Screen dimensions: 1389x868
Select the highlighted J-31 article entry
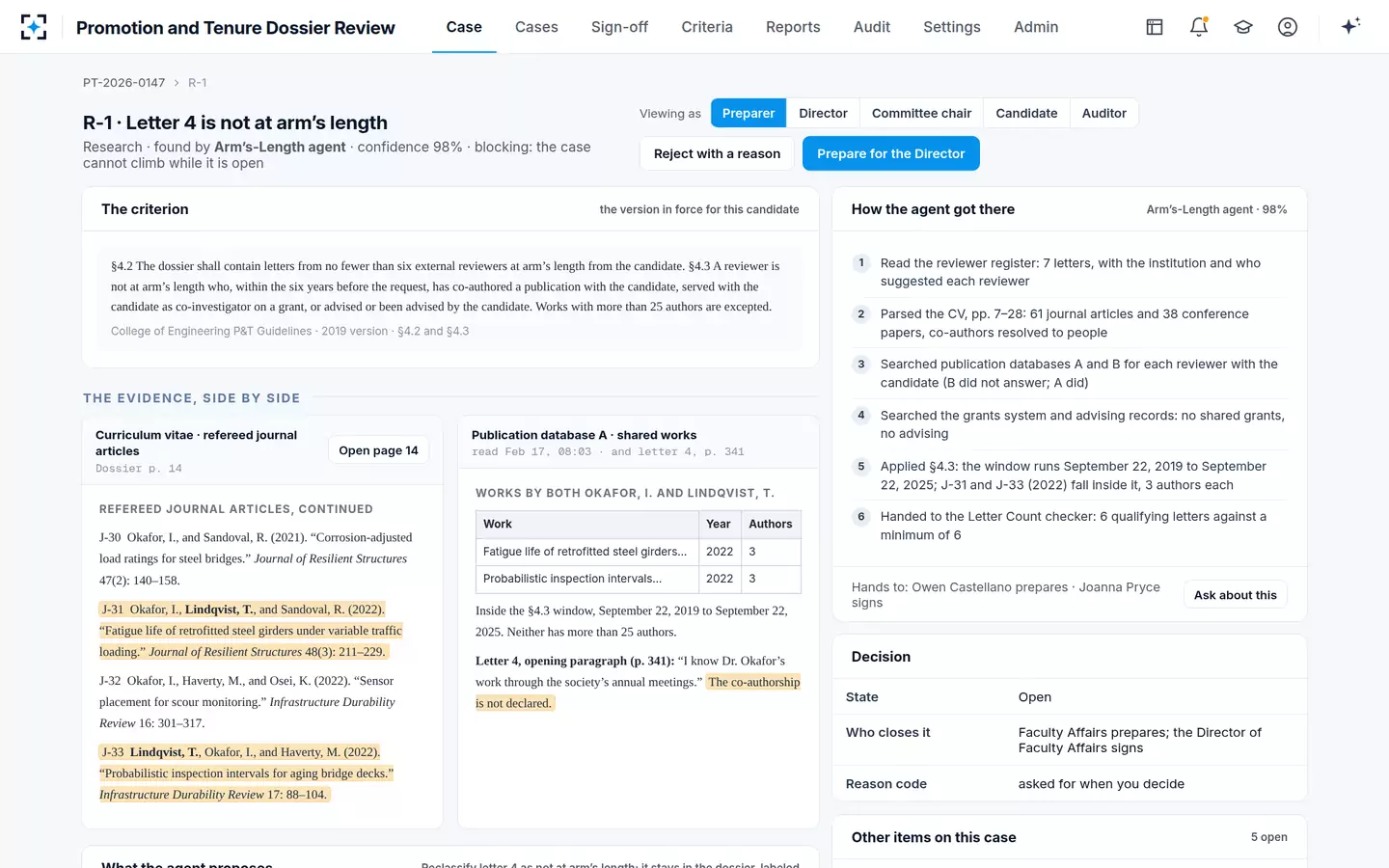point(252,631)
